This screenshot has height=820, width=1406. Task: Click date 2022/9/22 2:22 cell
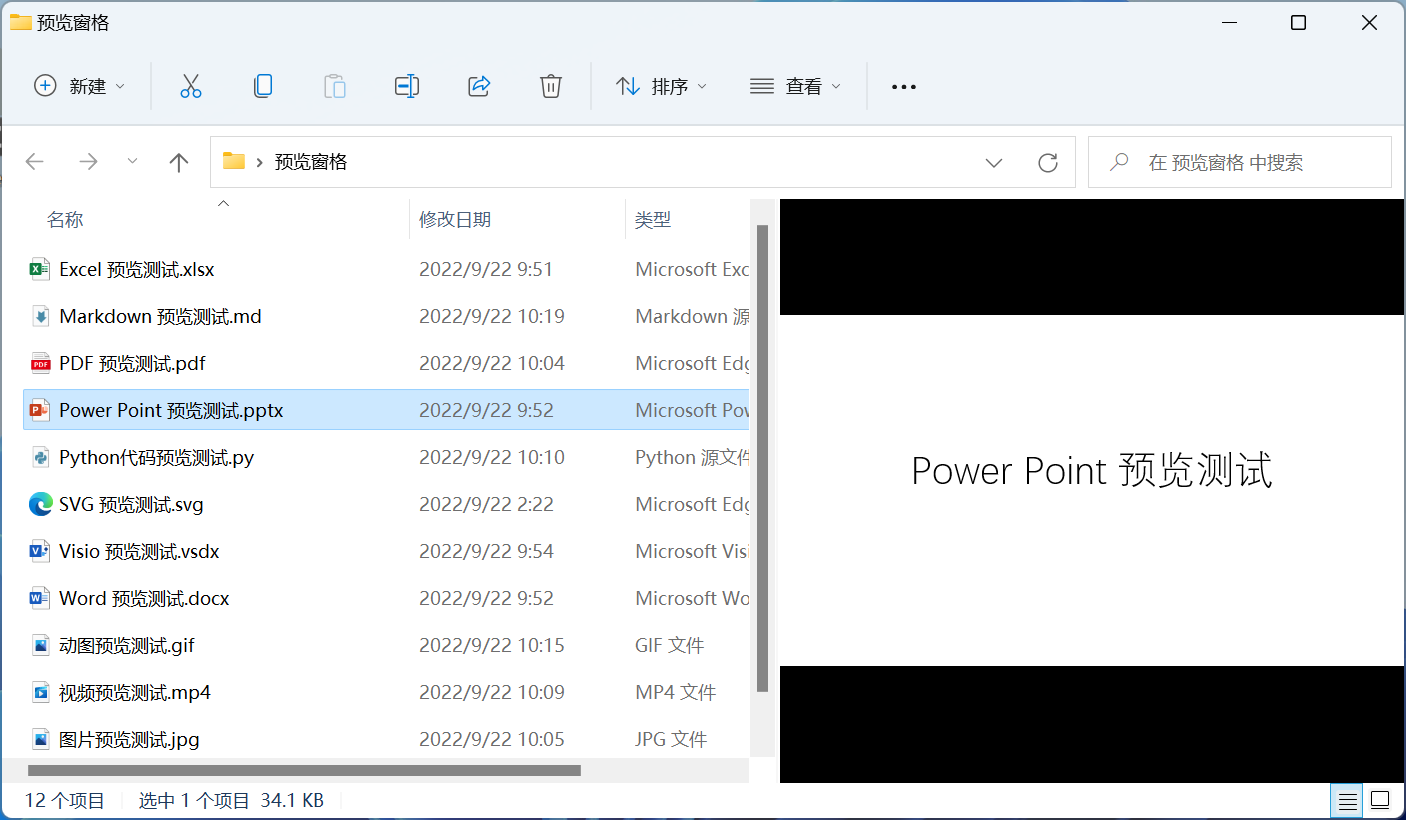coord(486,504)
